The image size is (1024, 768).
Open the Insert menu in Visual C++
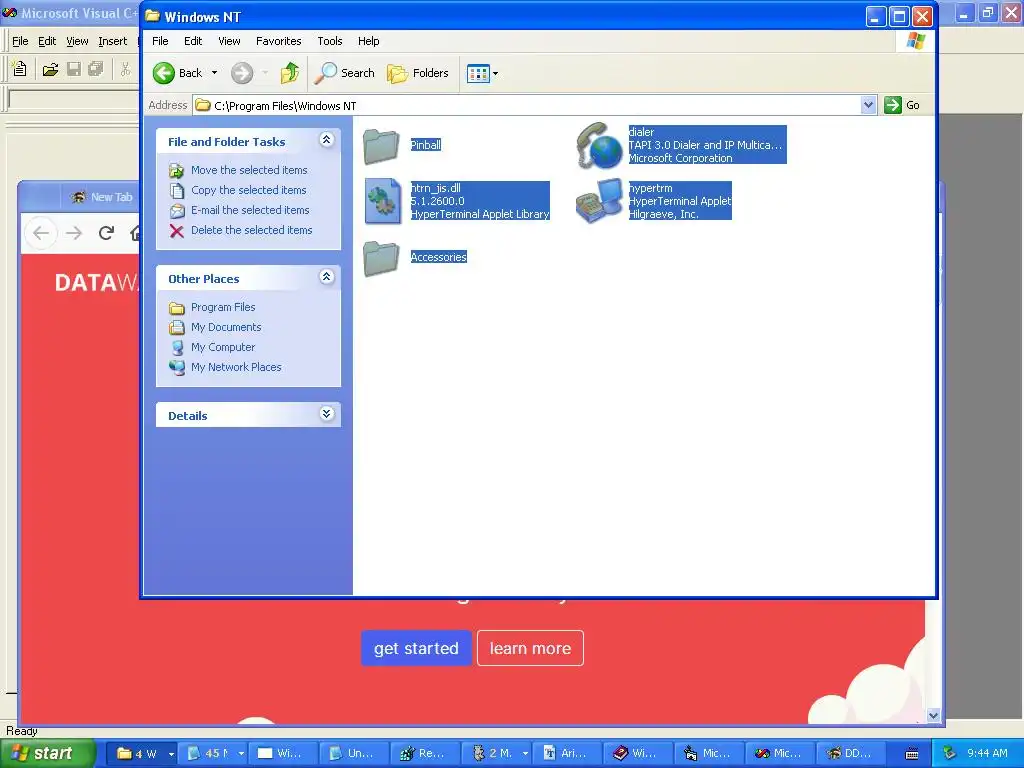point(112,41)
